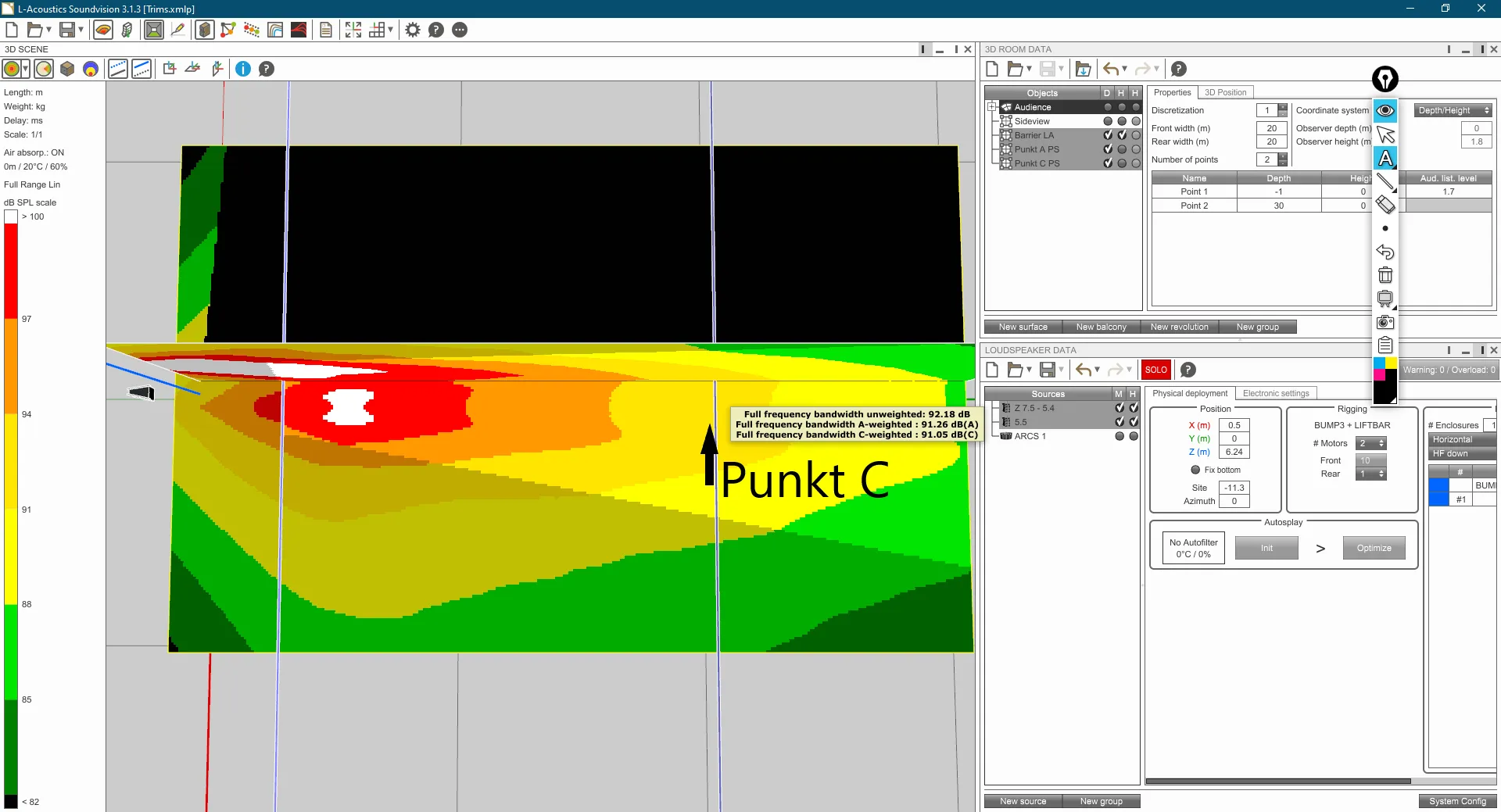Toggle mute for ARCS 1 source
This screenshot has height=812, width=1501.
coord(1119,436)
